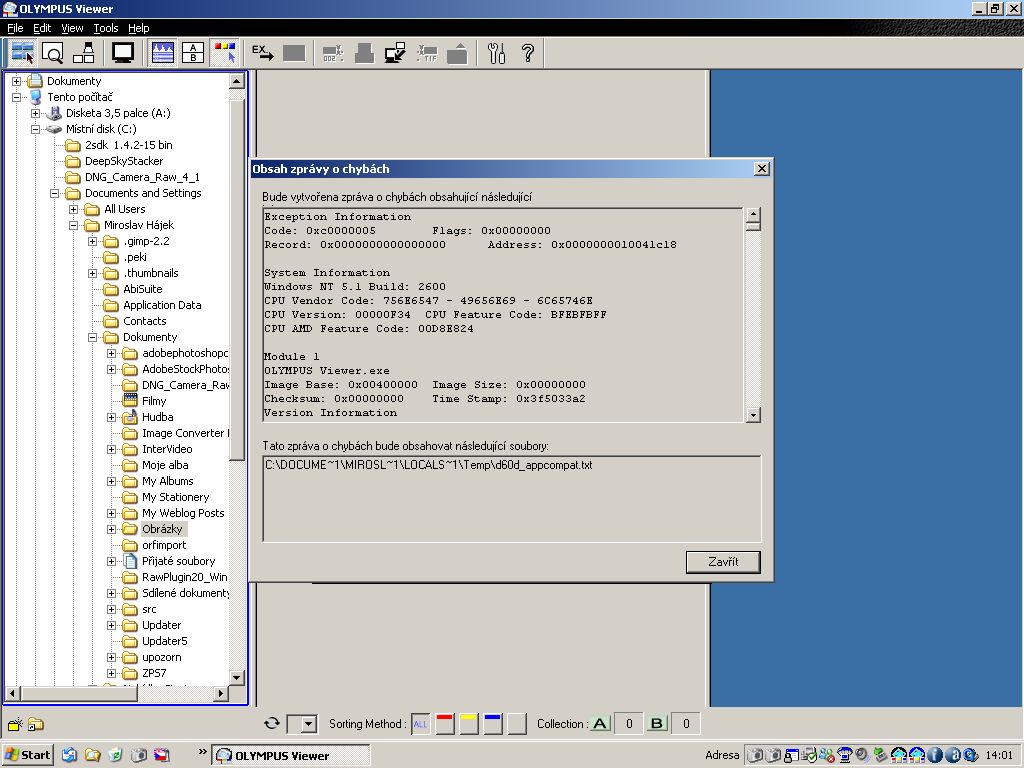Click the new folder icon at bottom left
This screenshot has width=1024, height=768.
tap(15, 725)
